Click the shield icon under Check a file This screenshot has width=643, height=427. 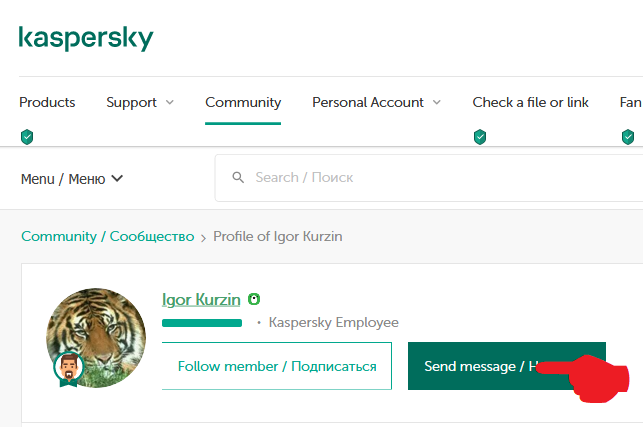coord(480,137)
